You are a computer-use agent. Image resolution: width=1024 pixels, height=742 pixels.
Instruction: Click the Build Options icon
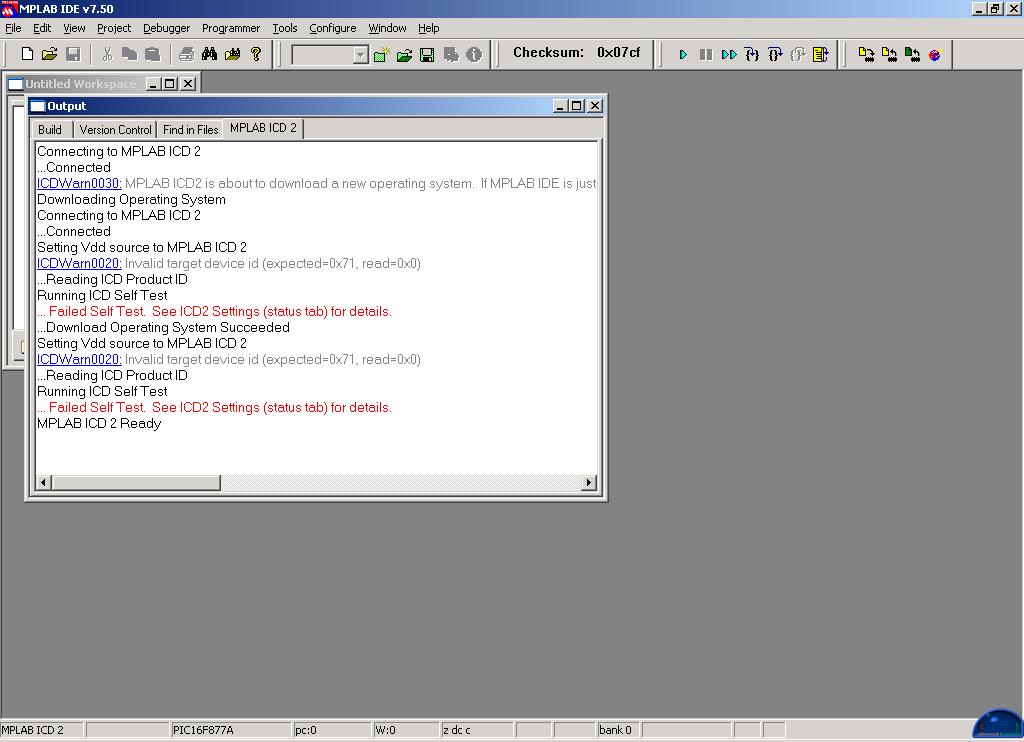(451, 55)
